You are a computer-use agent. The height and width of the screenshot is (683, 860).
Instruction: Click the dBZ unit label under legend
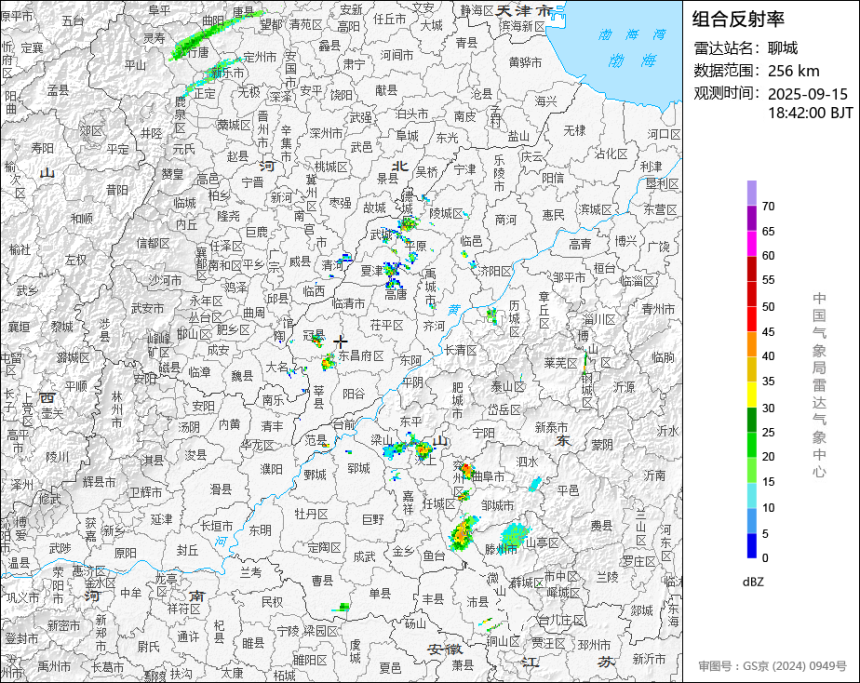tap(753, 582)
